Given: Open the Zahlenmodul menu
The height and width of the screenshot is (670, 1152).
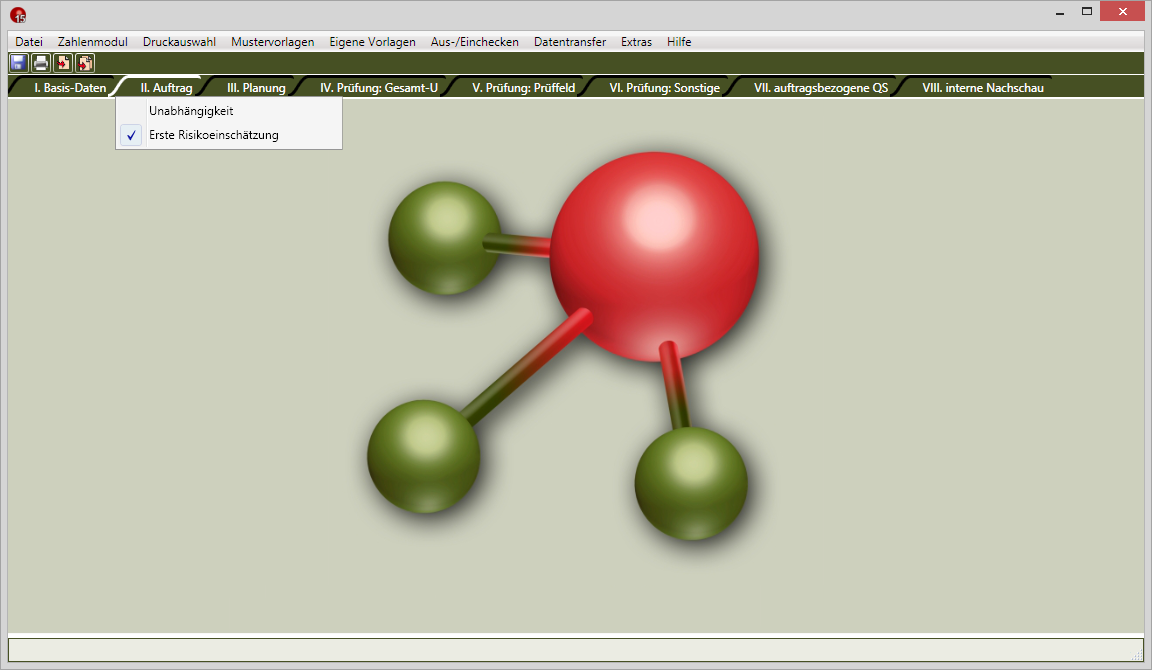Looking at the screenshot, I should [x=93, y=42].
